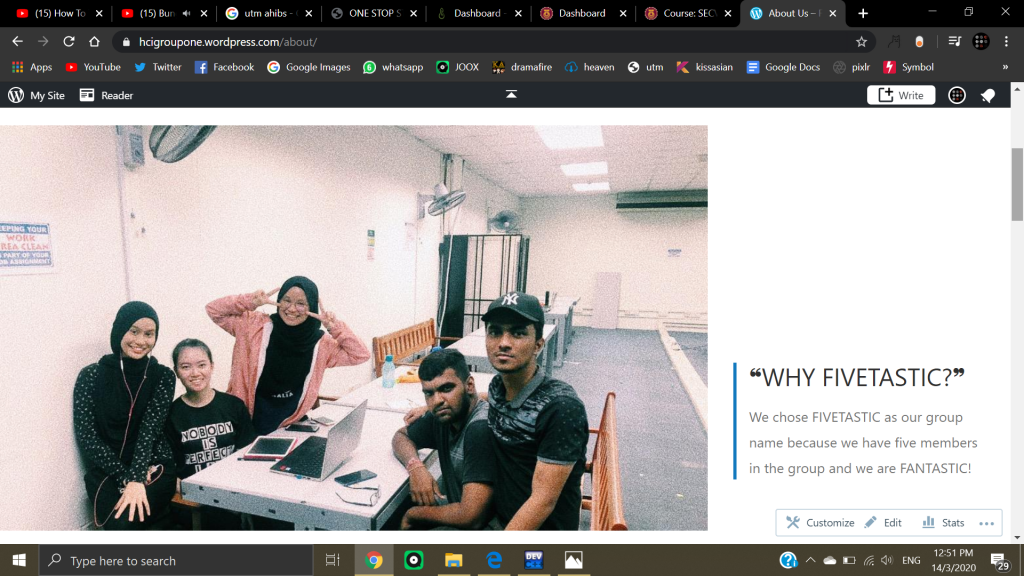Bookmark this page with the star icon
The width and height of the screenshot is (1024, 576).
[x=861, y=42]
